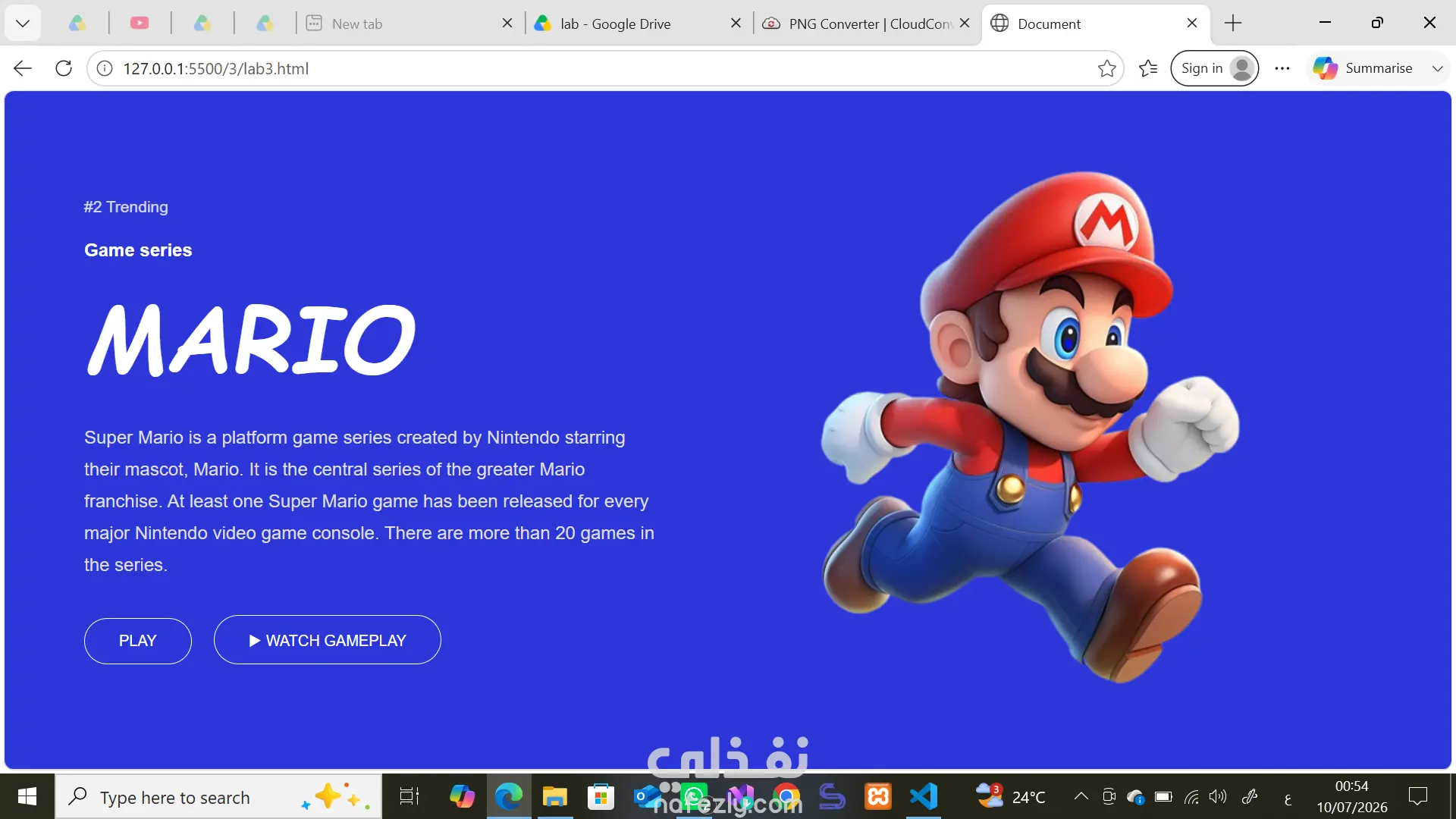Open the volume control
1456x819 pixels.
pos(1218,796)
